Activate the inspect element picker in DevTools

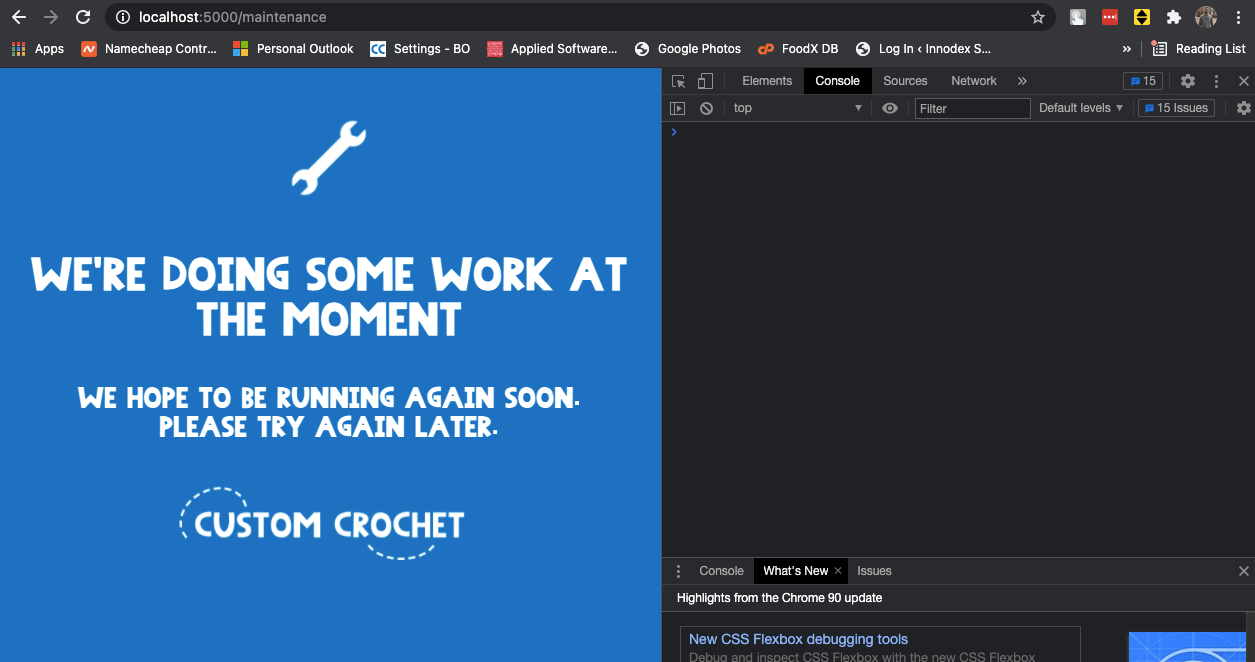point(679,81)
